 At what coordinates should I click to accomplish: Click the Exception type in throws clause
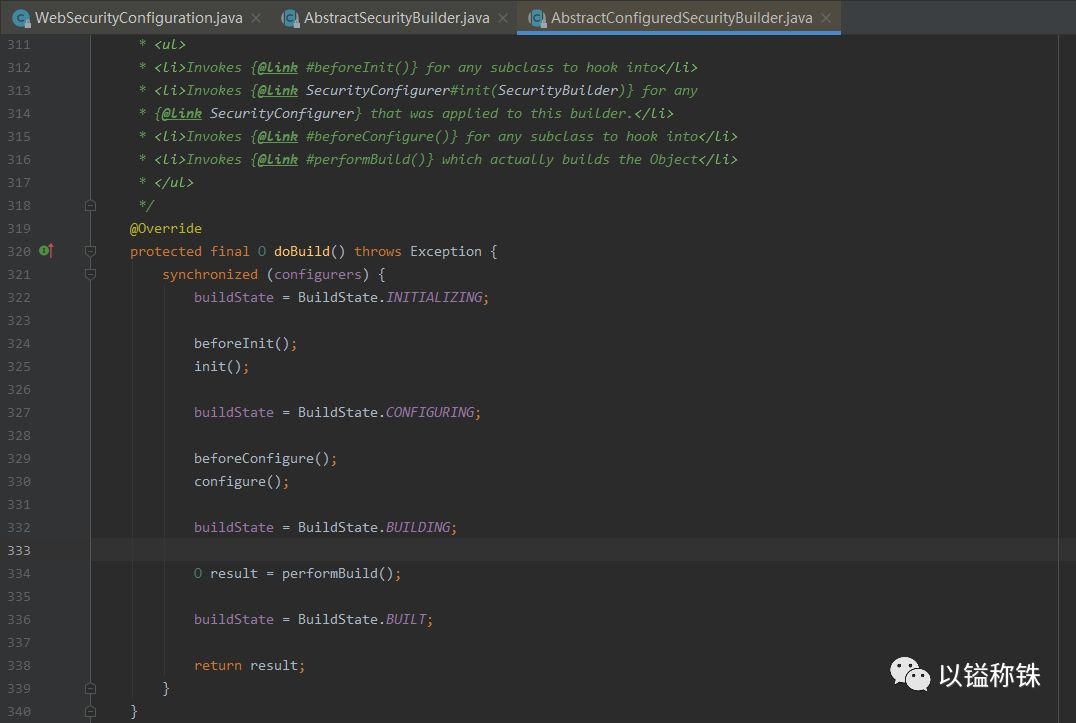tap(445, 251)
